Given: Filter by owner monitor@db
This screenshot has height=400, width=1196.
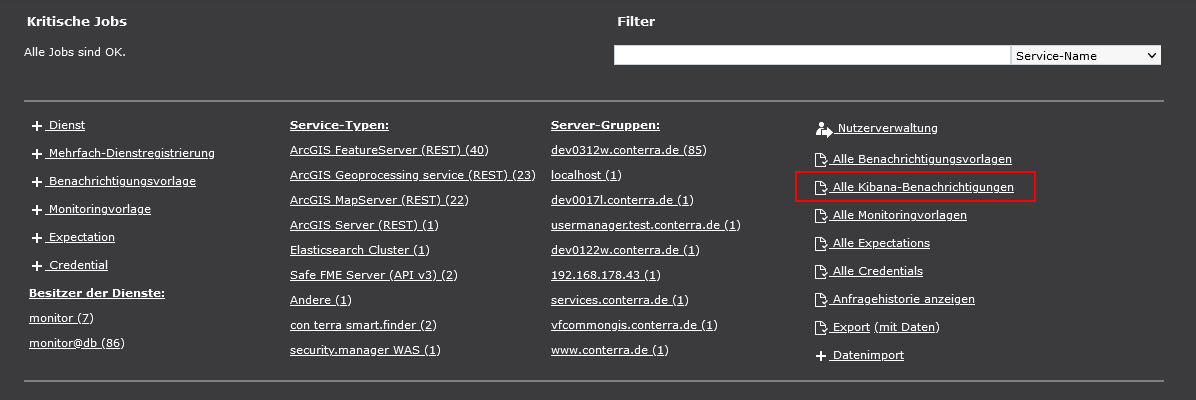Looking at the screenshot, I should click(76, 343).
